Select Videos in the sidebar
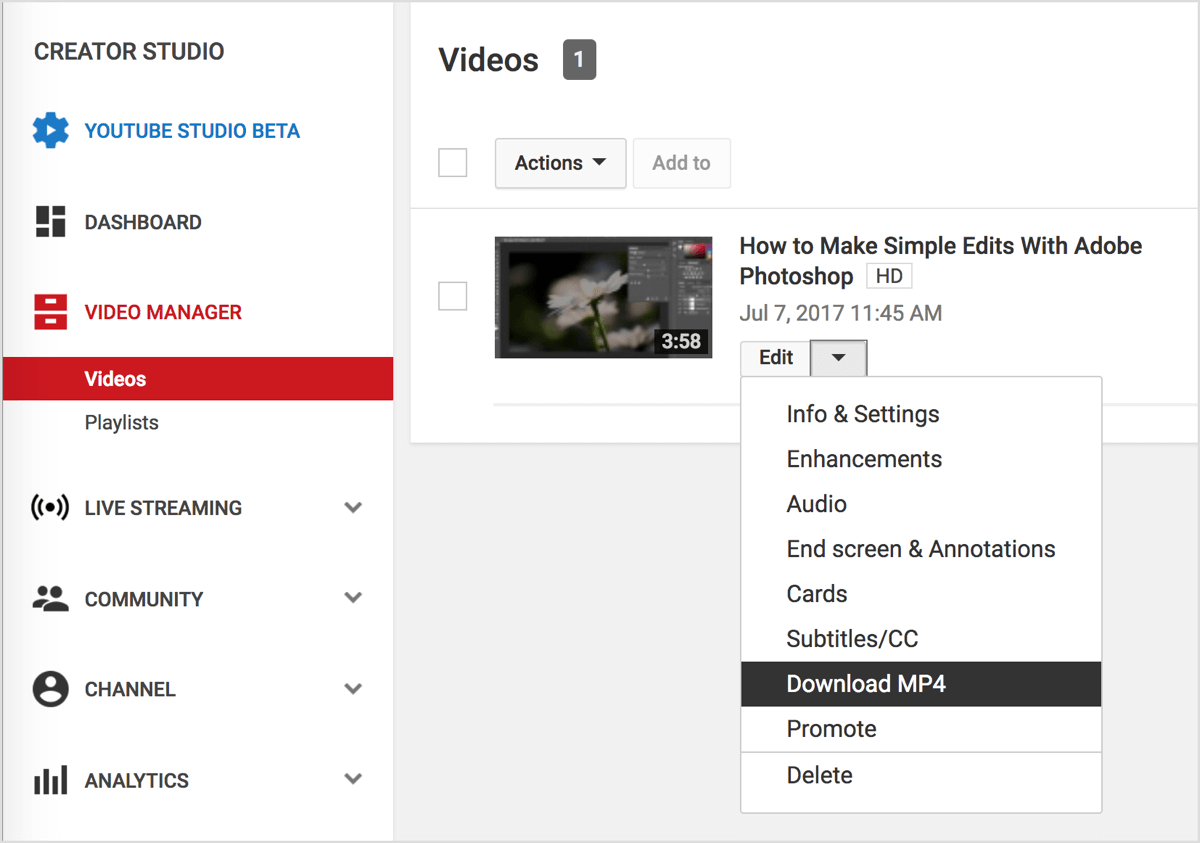This screenshot has width=1200, height=843. (x=198, y=379)
